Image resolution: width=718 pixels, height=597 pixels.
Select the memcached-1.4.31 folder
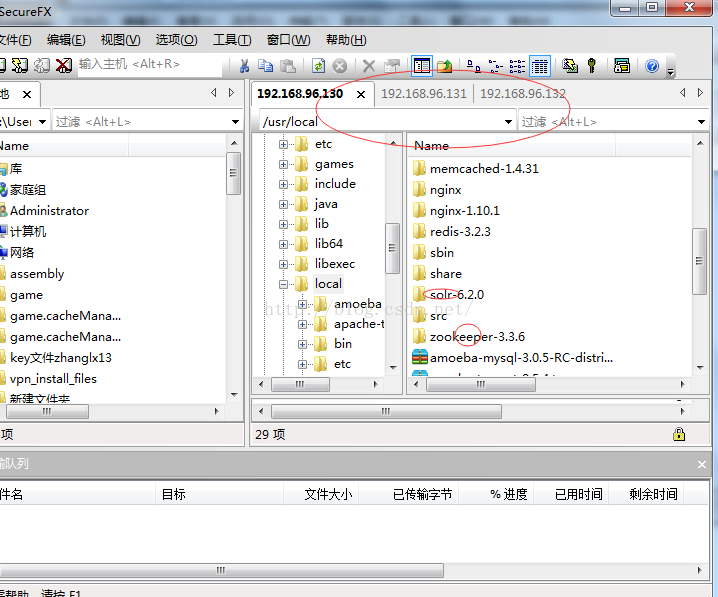coord(484,169)
